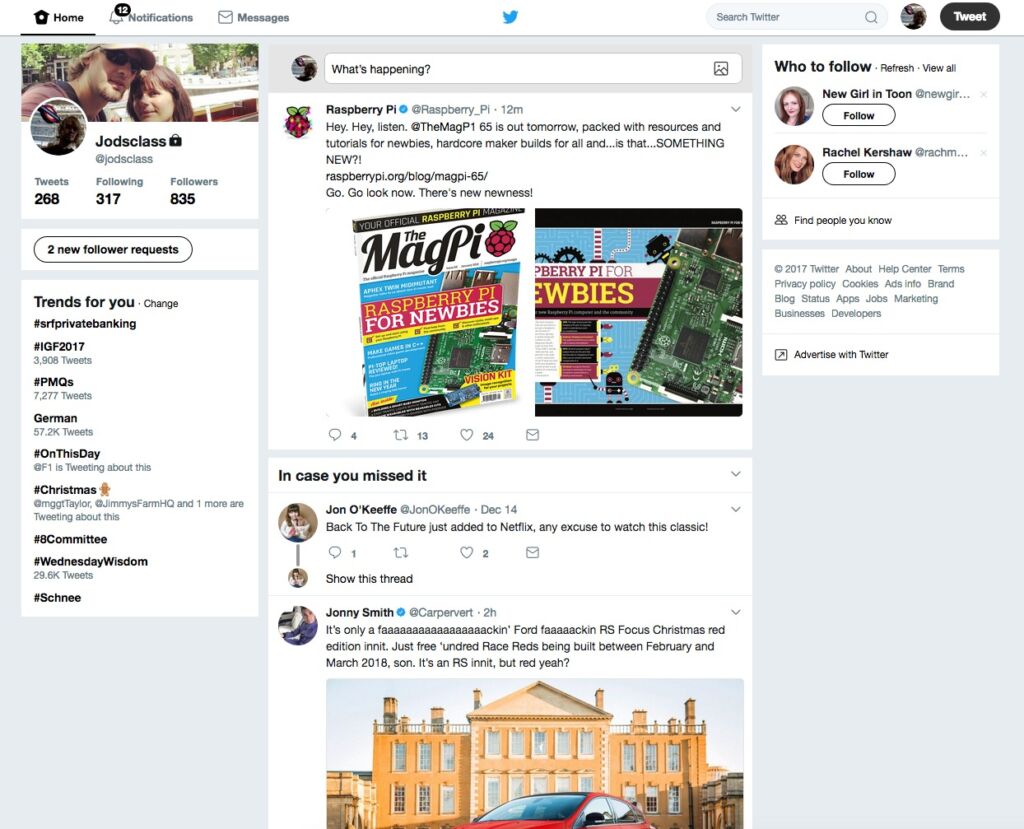This screenshot has width=1024, height=829.
Task: Click Find people you know icon
Action: coord(780,220)
